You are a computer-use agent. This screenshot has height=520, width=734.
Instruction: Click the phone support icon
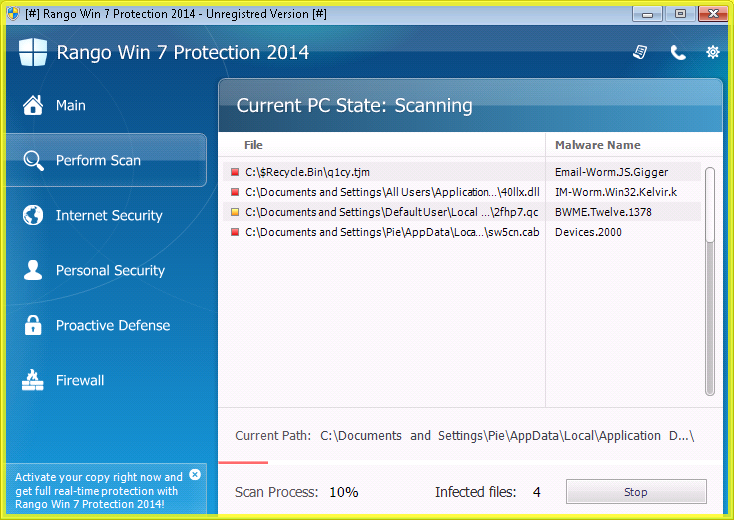[x=678, y=52]
